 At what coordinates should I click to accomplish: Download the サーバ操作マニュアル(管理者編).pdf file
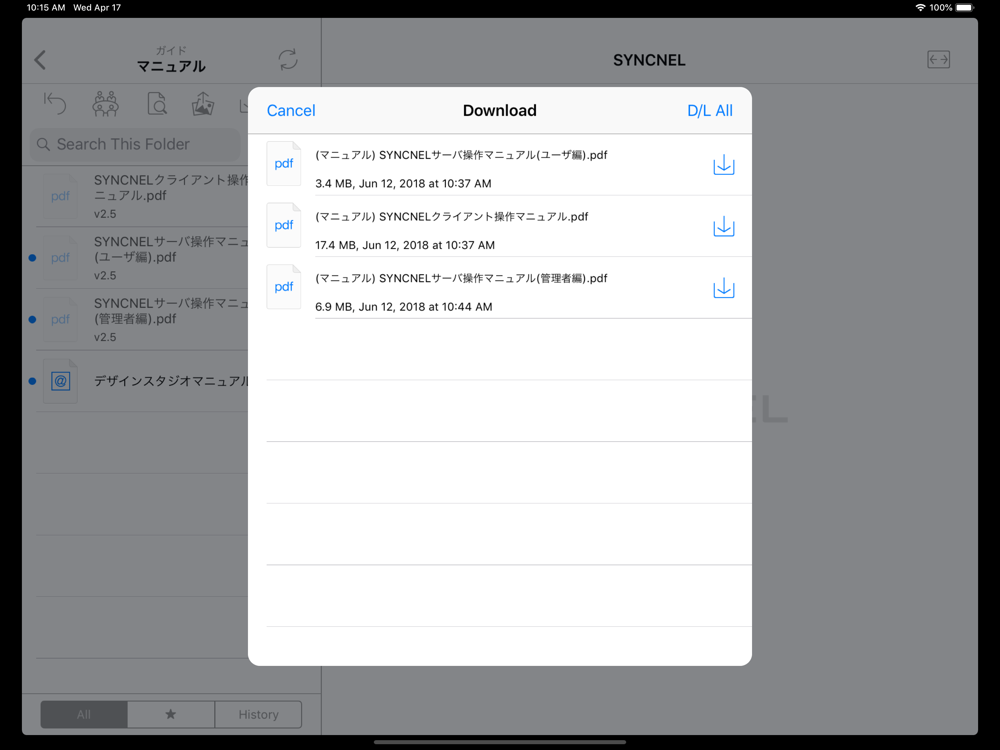pyautogui.click(x=723, y=288)
